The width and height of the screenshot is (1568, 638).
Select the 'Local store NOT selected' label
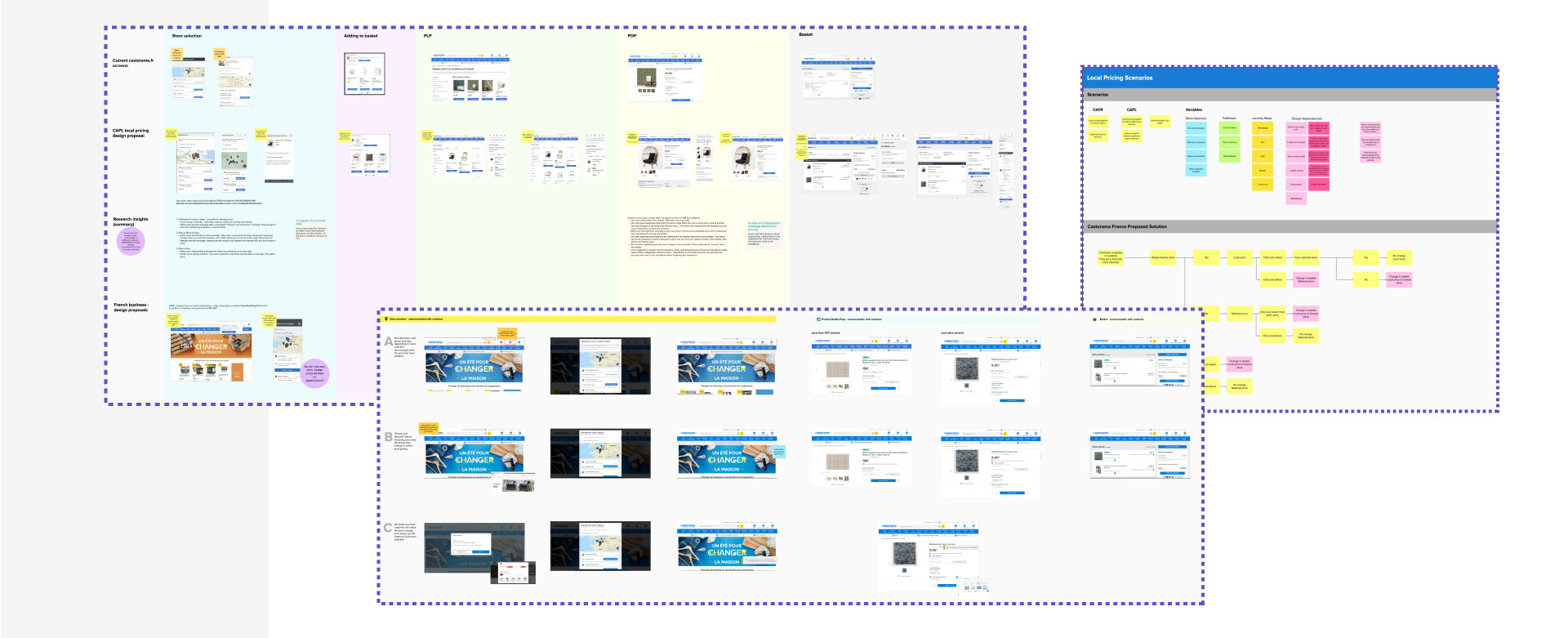[825, 332]
